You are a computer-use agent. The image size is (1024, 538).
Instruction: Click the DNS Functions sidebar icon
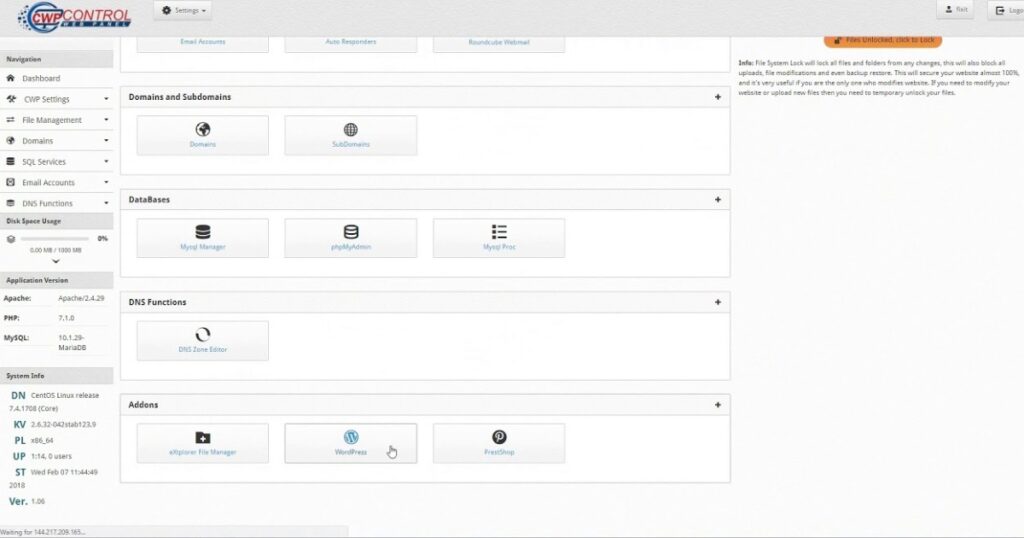pos(10,203)
